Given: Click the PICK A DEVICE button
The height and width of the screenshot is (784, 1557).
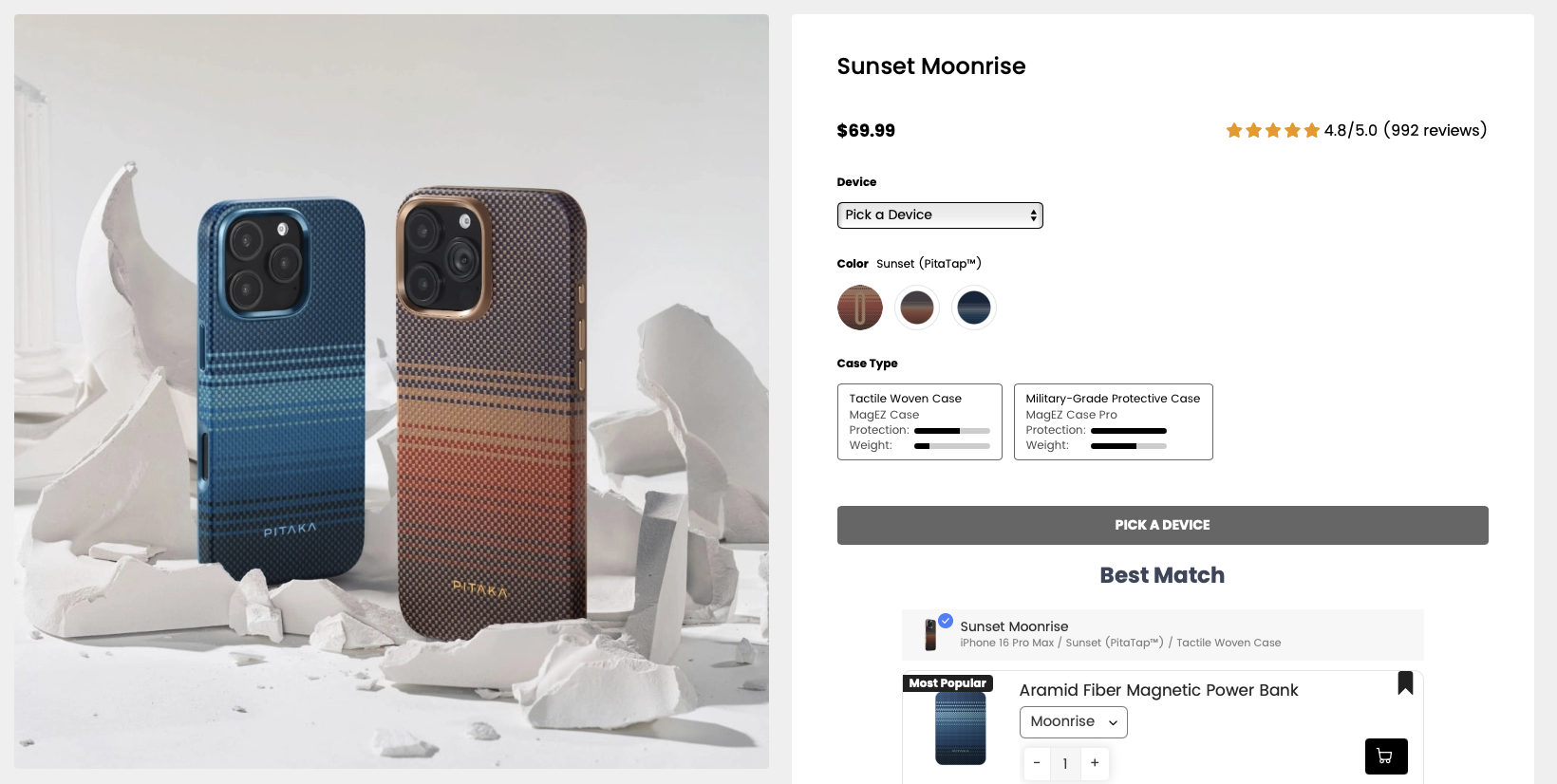Looking at the screenshot, I should 1163,525.
